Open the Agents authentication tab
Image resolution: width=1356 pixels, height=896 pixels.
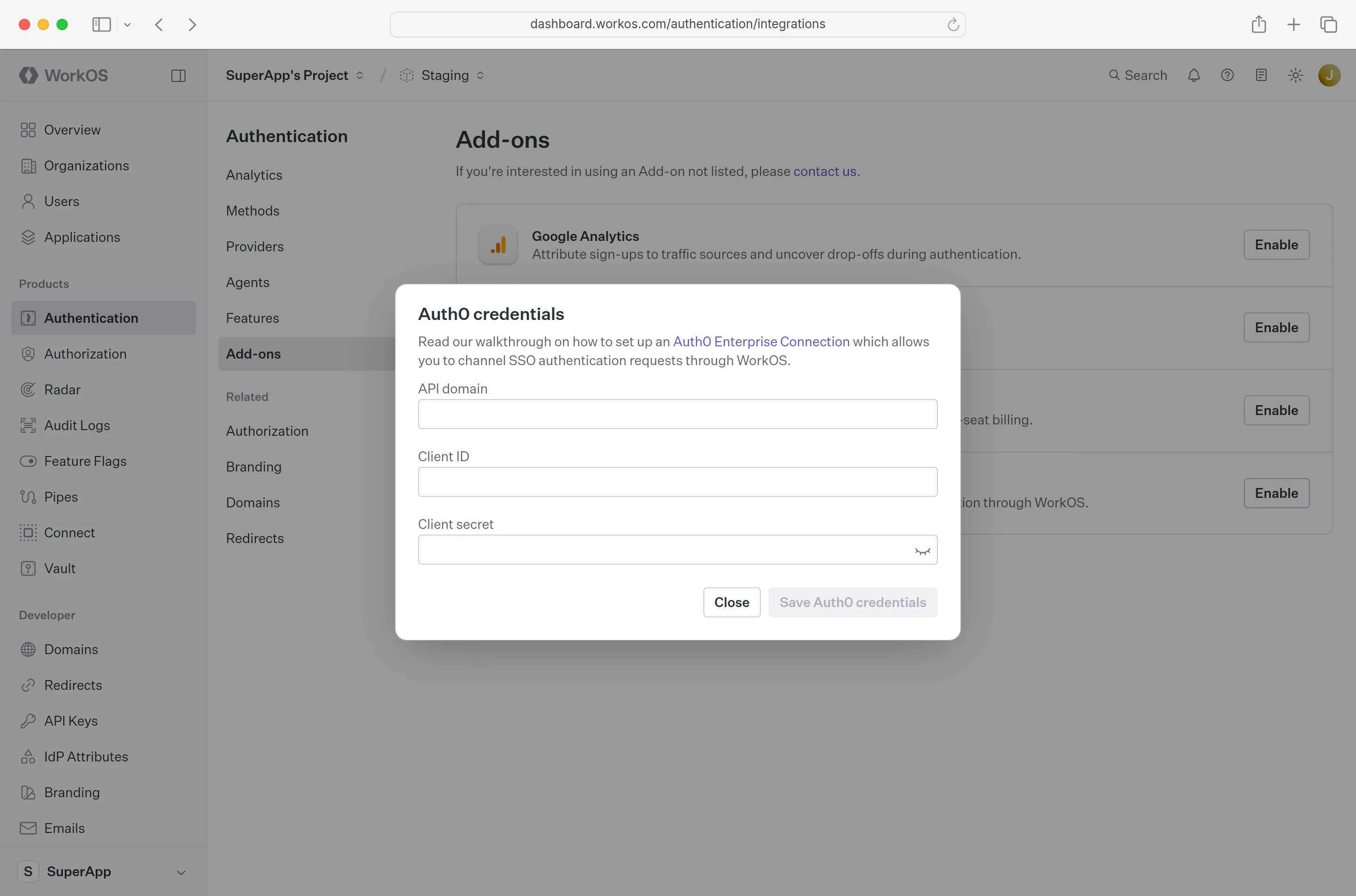(x=248, y=282)
